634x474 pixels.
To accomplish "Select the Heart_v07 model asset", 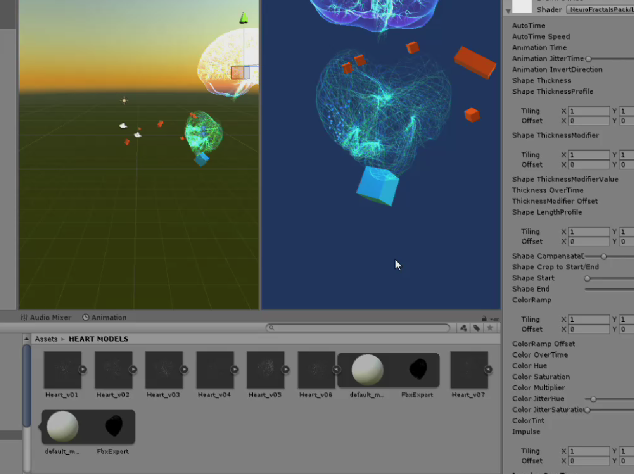I will 468,370.
